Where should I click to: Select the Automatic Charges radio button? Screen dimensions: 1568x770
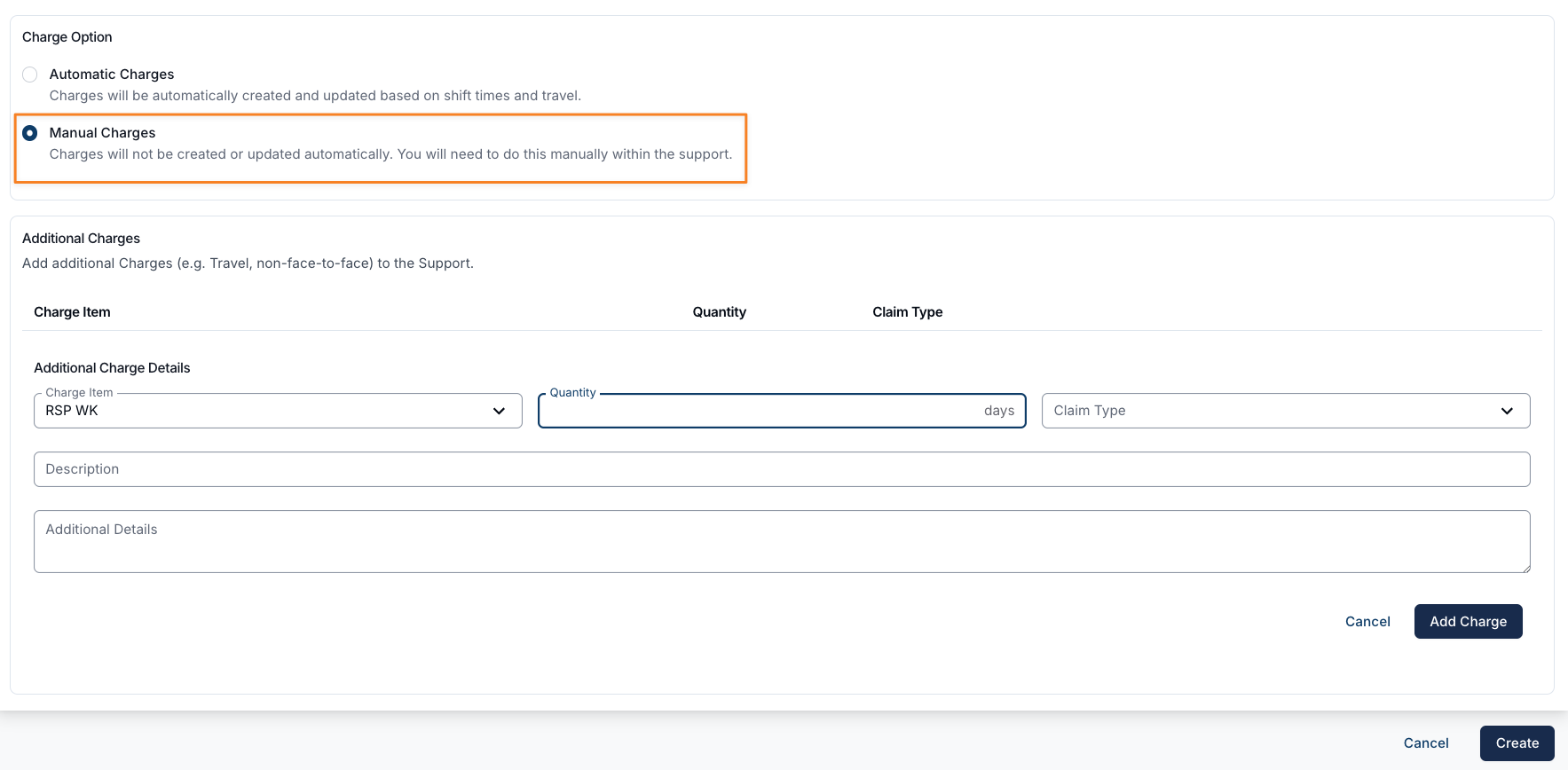30,75
